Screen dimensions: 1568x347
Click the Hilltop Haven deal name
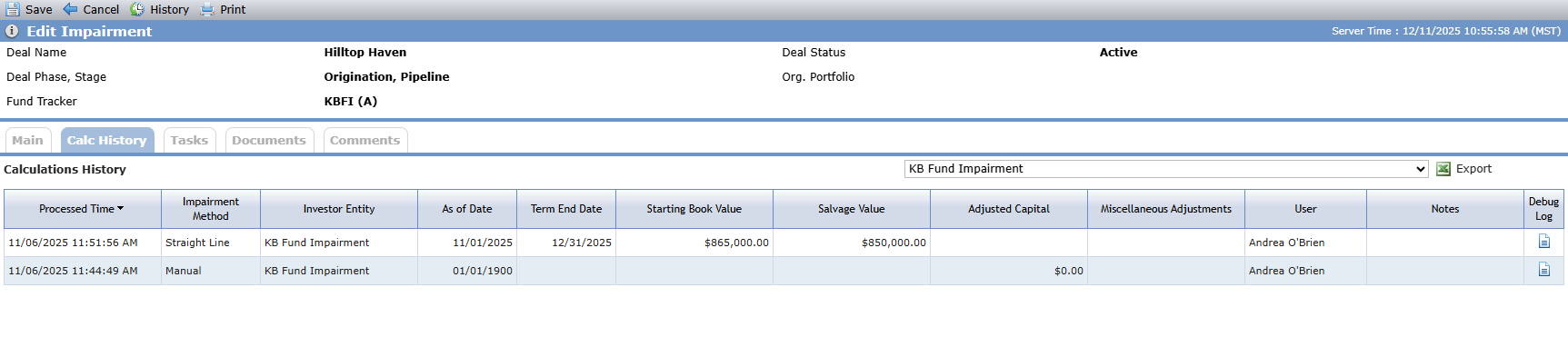(365, 53)
